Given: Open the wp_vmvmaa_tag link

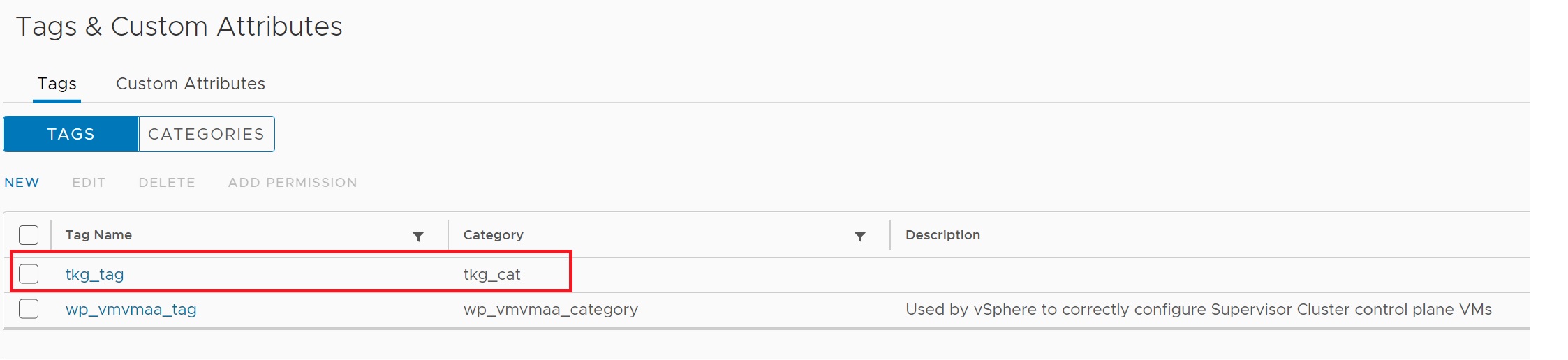Looking at the screenshot, I should [131, 309].
